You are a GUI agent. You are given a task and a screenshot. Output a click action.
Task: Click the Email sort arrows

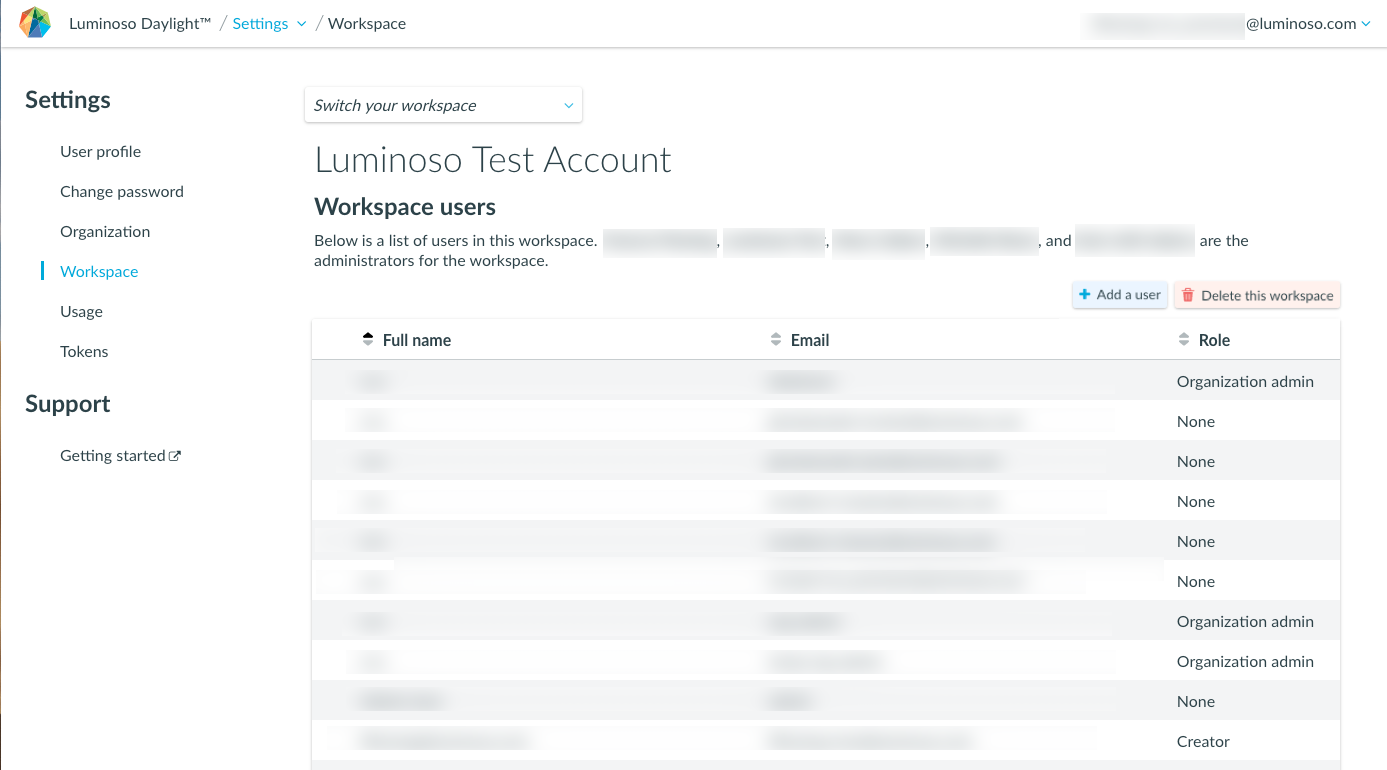point(776,340)
